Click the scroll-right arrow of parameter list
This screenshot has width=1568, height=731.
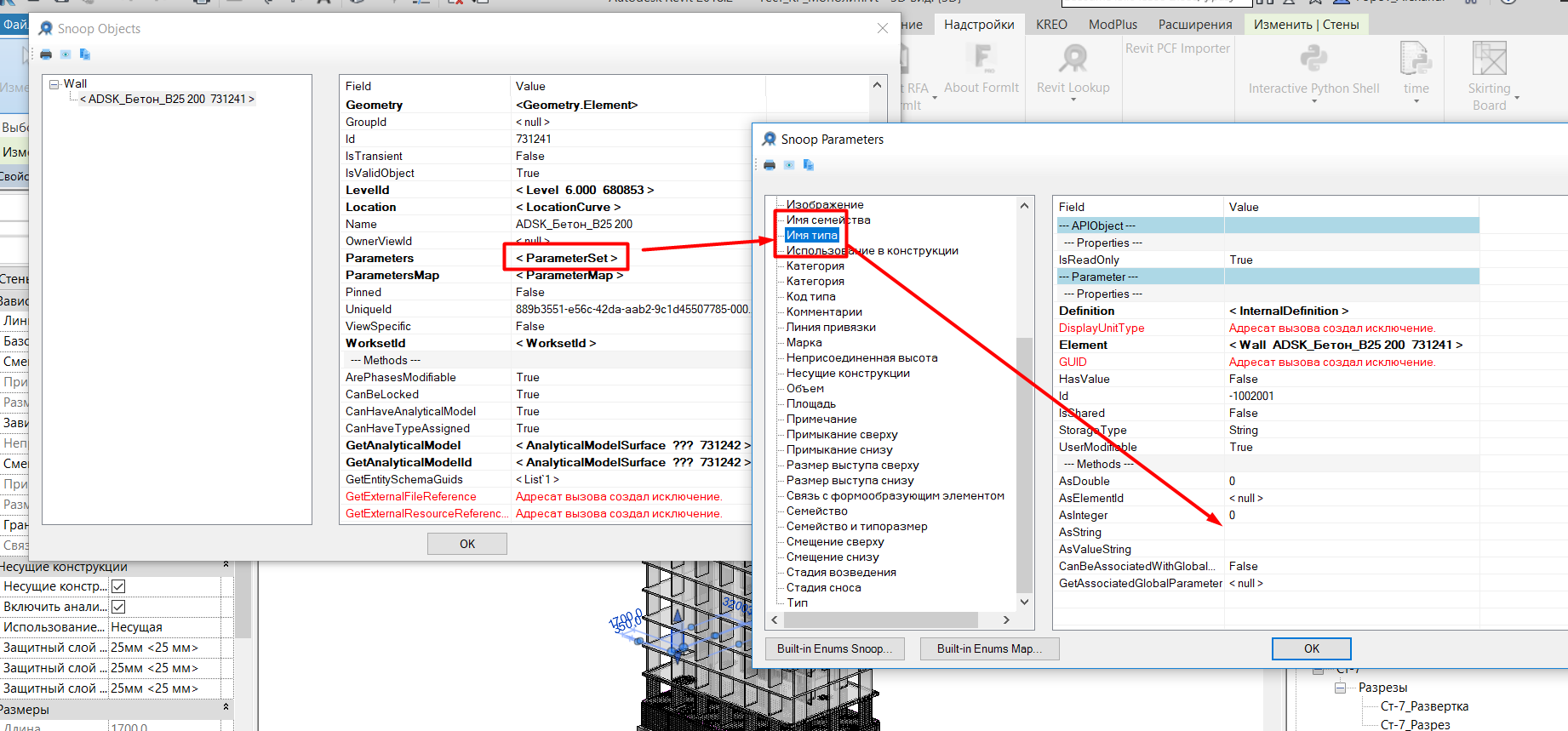[1005, 620]
